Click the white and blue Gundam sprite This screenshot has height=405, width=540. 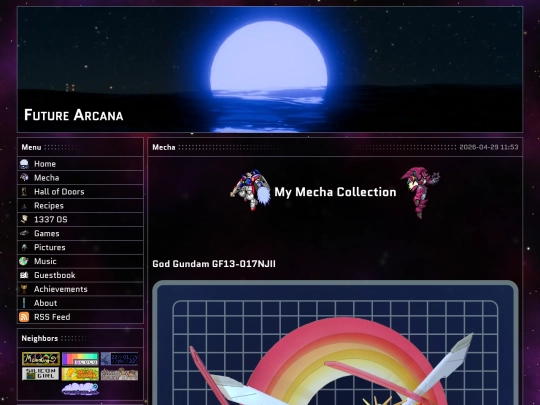tap(250, 190)
